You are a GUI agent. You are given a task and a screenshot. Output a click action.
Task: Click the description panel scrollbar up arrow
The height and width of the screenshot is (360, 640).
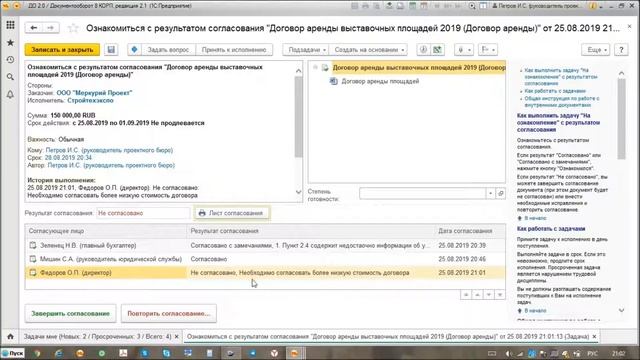[298, 71]
